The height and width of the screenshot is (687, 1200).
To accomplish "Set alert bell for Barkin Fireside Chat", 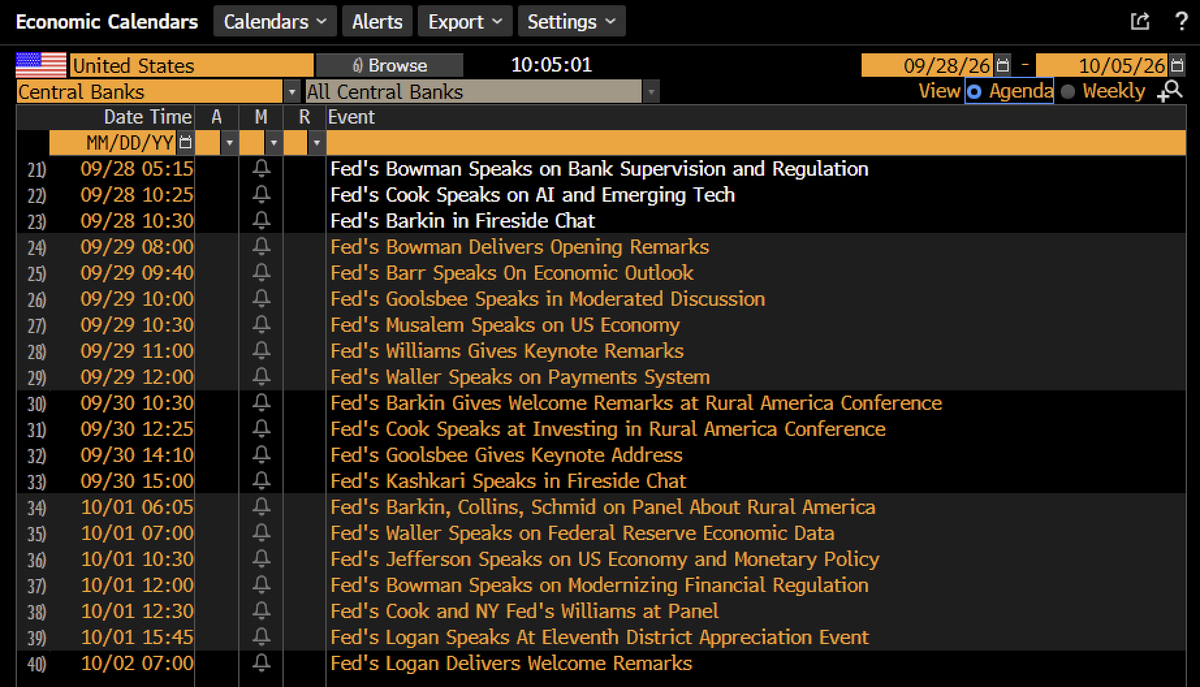I will coord(261,221).
